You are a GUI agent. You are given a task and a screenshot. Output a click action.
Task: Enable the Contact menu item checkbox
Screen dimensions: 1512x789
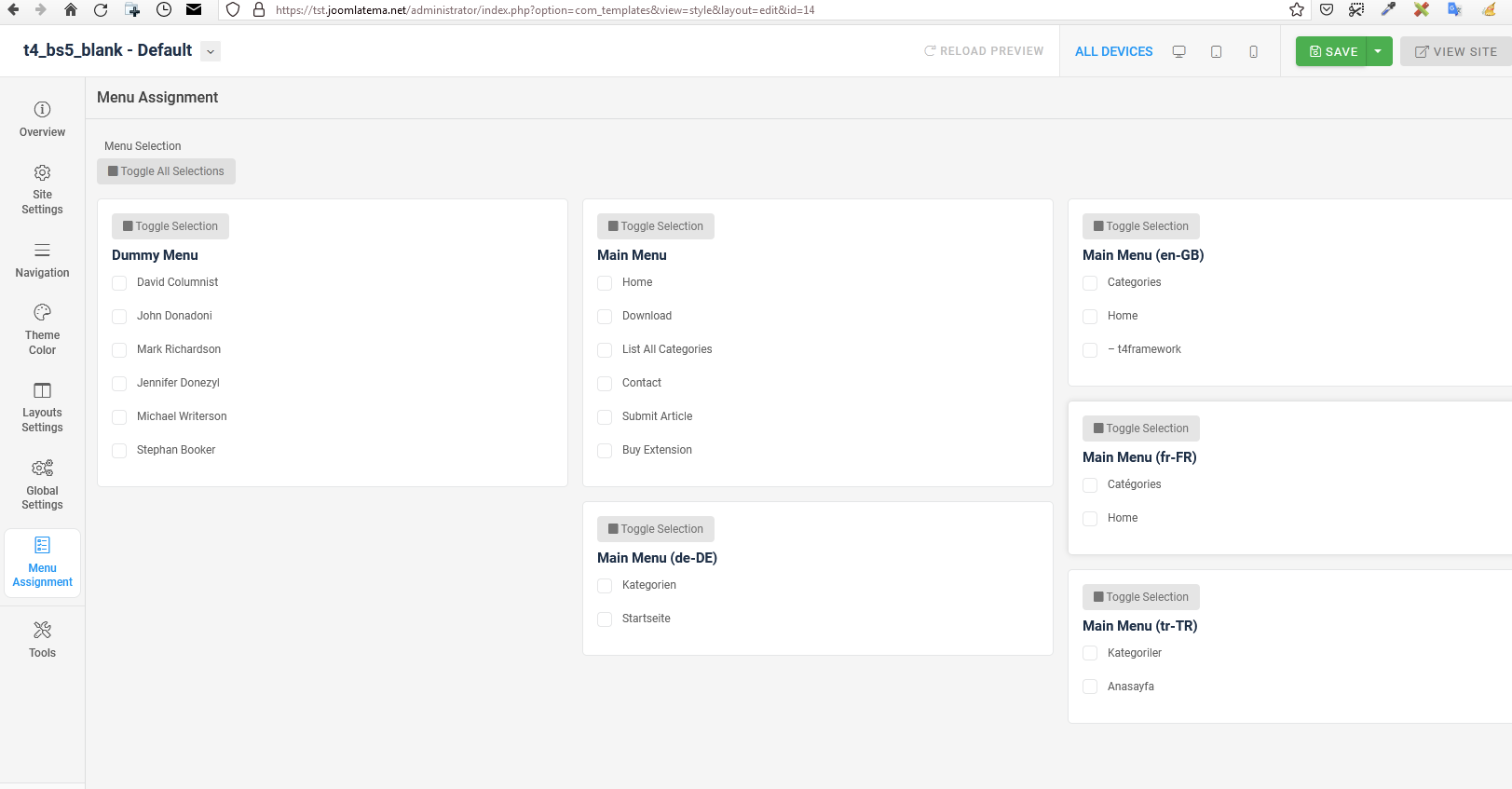pos(605,384)
